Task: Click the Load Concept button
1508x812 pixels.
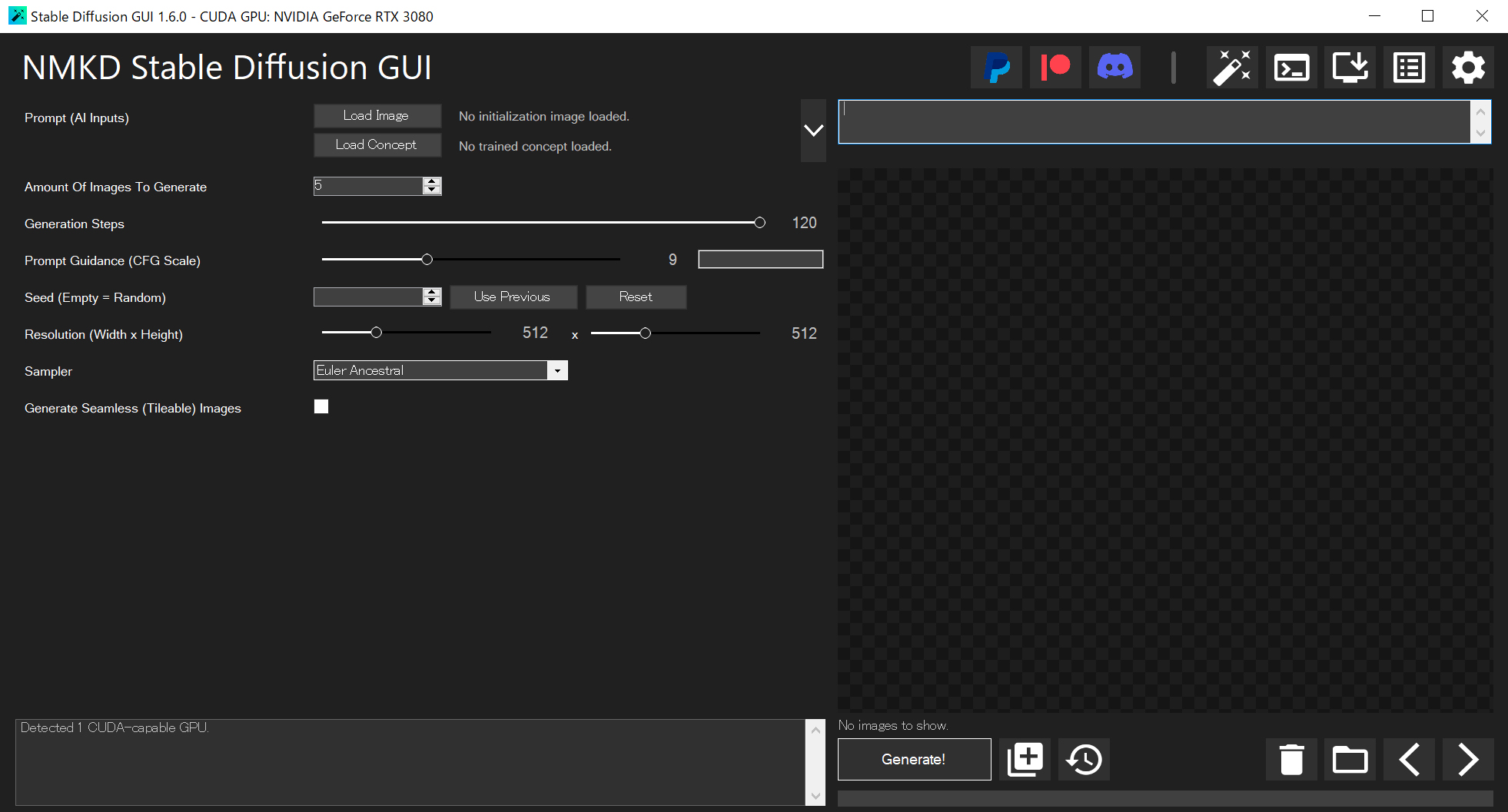Action: tap(377, 144)
